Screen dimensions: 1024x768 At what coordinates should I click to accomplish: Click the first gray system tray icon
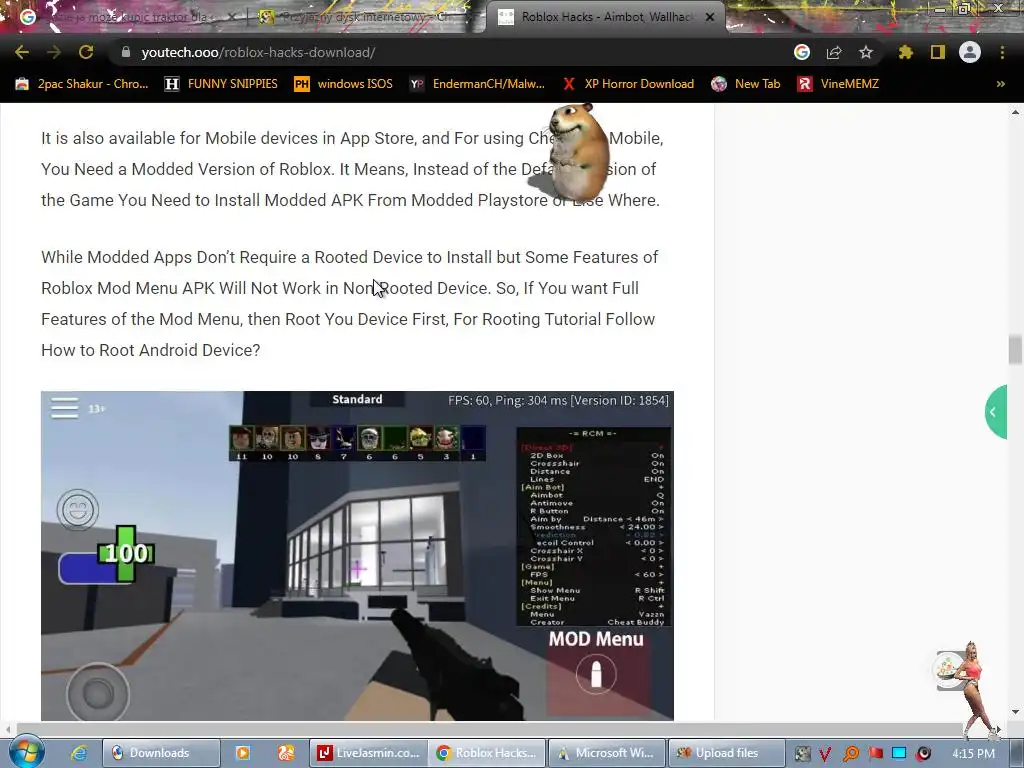(x=802, y=754)
